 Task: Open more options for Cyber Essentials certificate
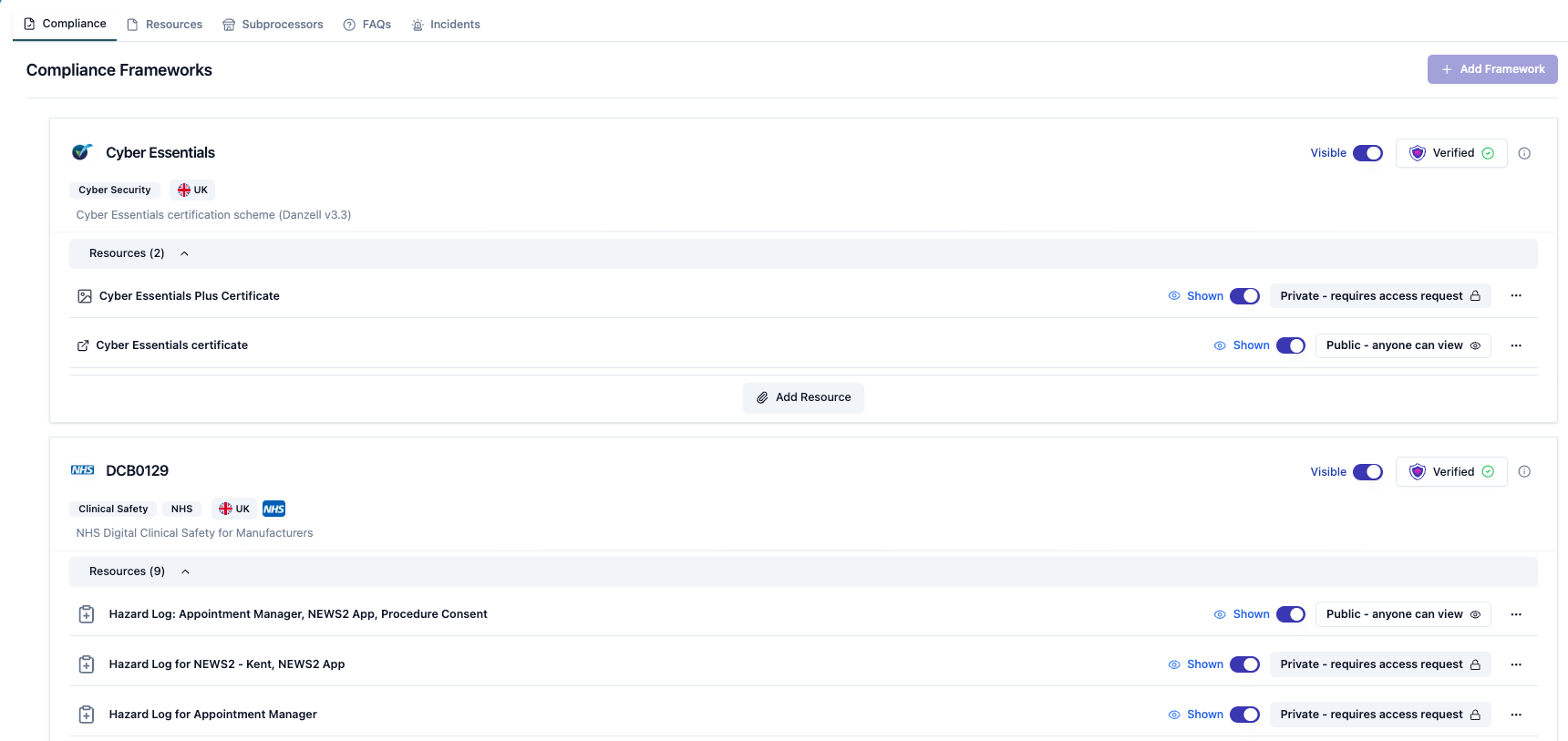[1516, 345]
